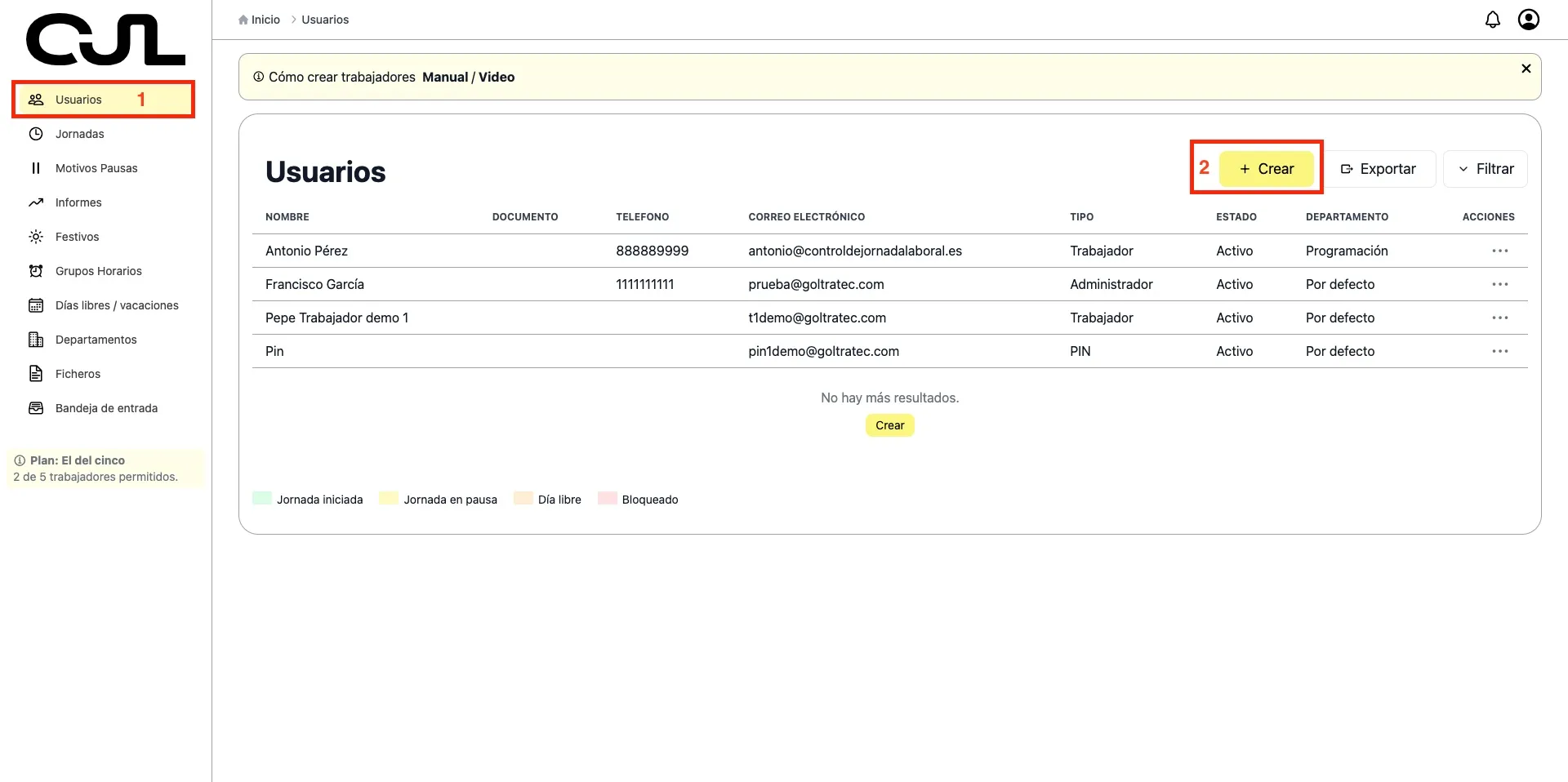Click the Festivos sun icon
The width and height of the screenshot is (1568, 782).
[x=36, y=237]
